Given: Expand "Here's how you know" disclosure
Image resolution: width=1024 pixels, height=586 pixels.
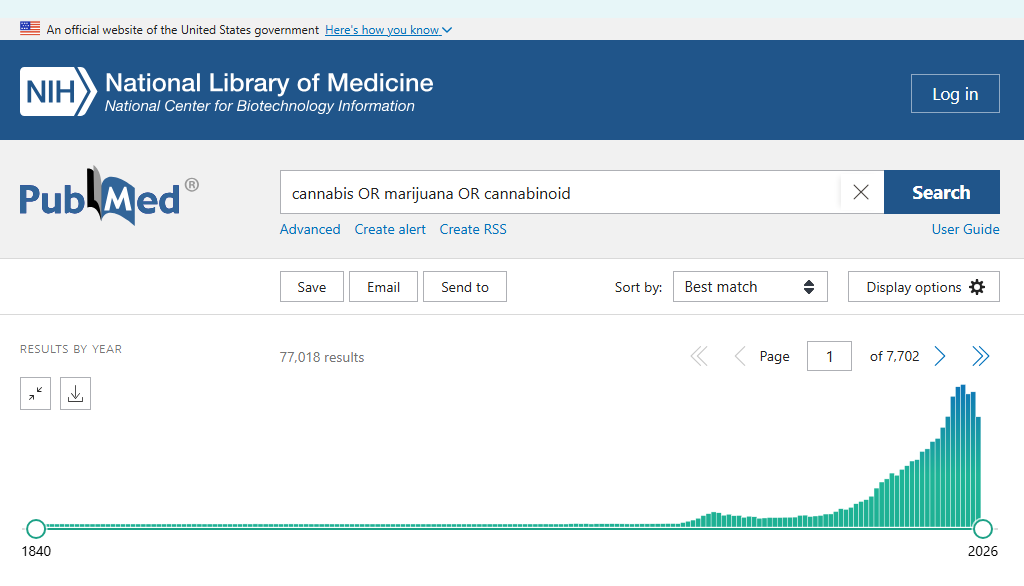Looking at the screenshot, I should click(388, 30).
